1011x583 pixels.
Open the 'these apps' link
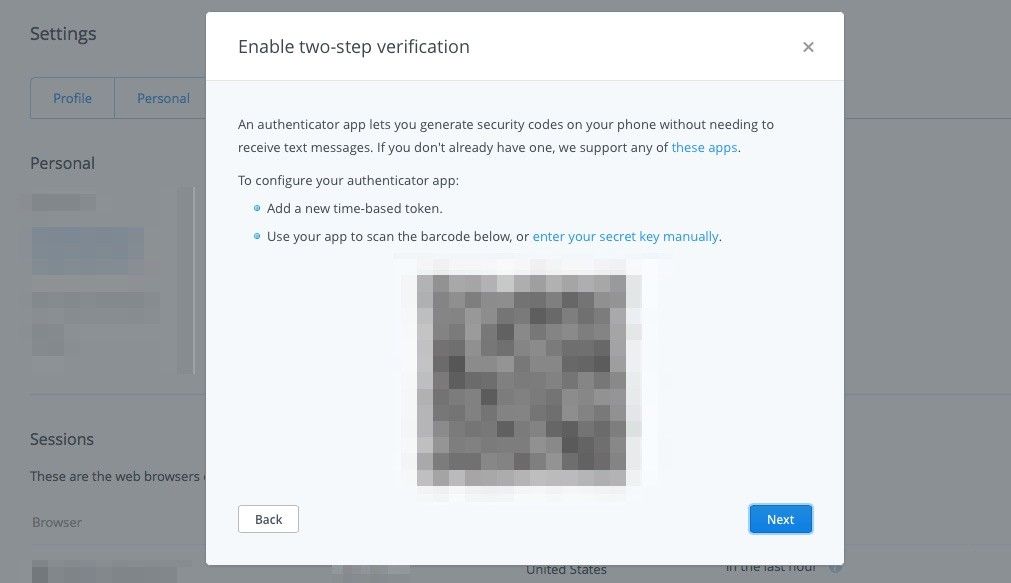pos(704,148)
